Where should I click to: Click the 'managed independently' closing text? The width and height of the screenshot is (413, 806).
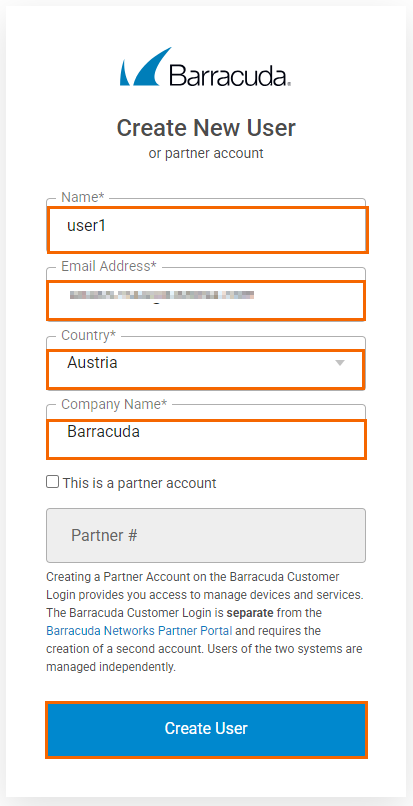click(111, 667)
